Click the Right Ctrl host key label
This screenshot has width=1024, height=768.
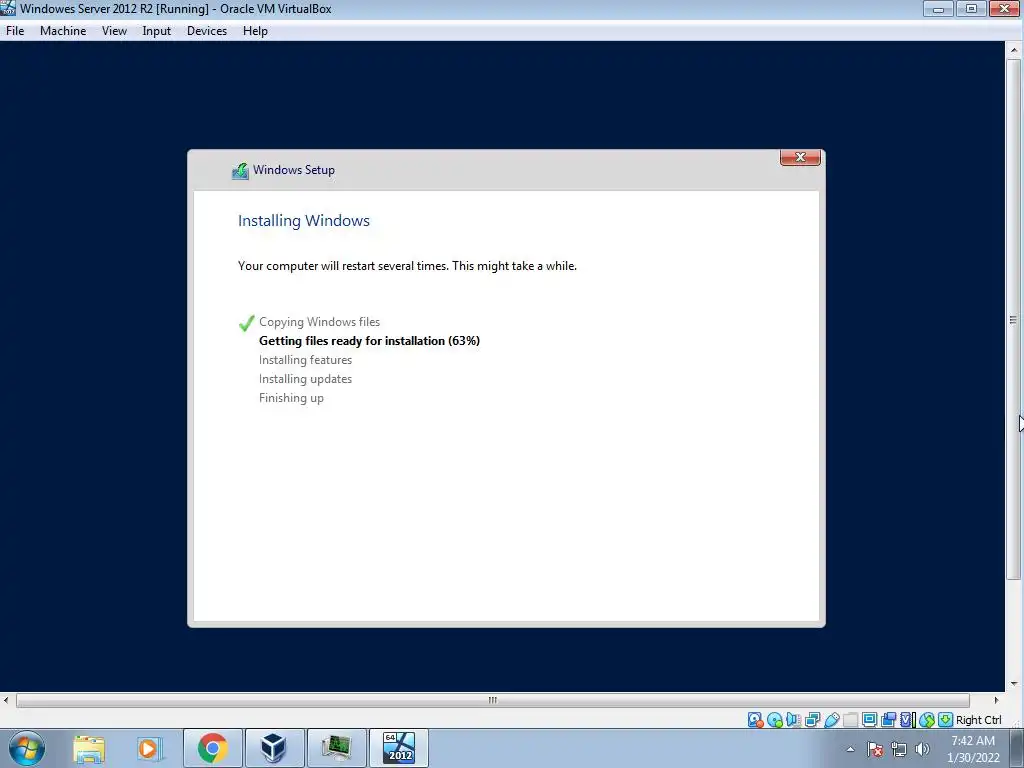click(x=978, y=720)
